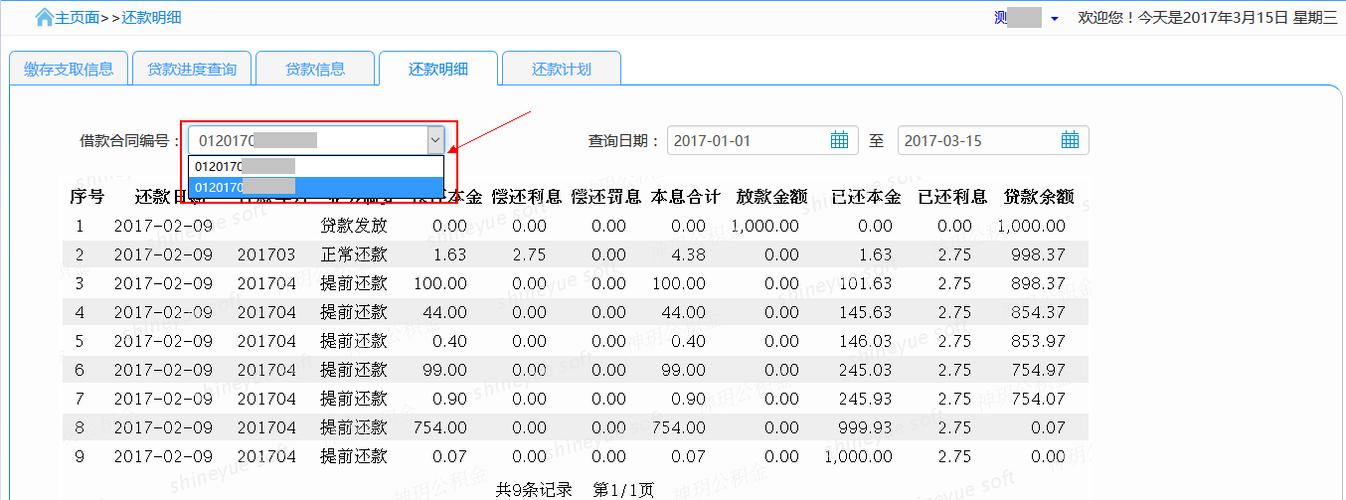The height and width of the screenshot is (500, 1346).
Task: Click 贷款余额 value 898.37
Action: click(1036, 284)
